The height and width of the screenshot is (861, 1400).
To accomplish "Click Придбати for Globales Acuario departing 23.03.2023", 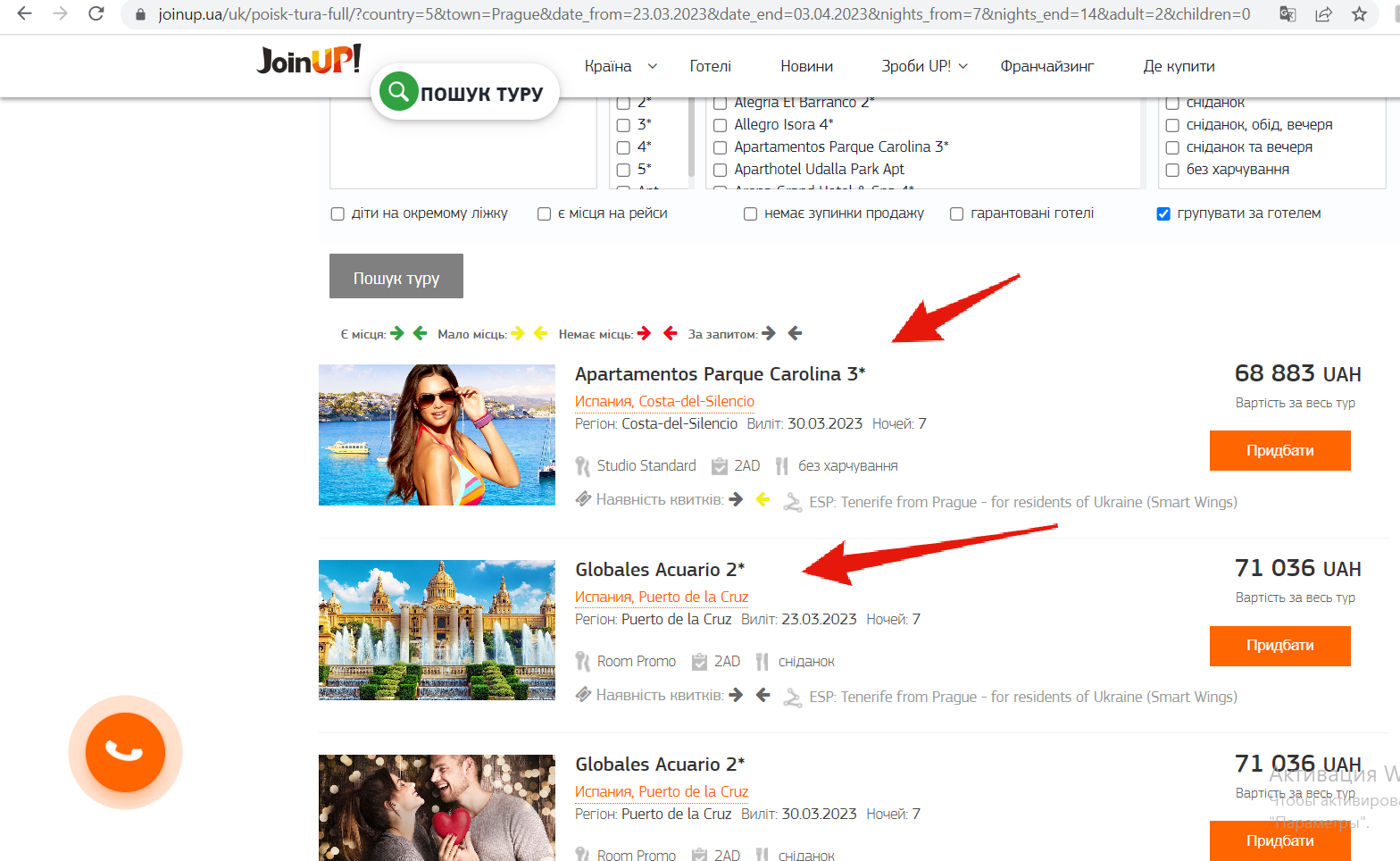I will (x=1279, y=646).
